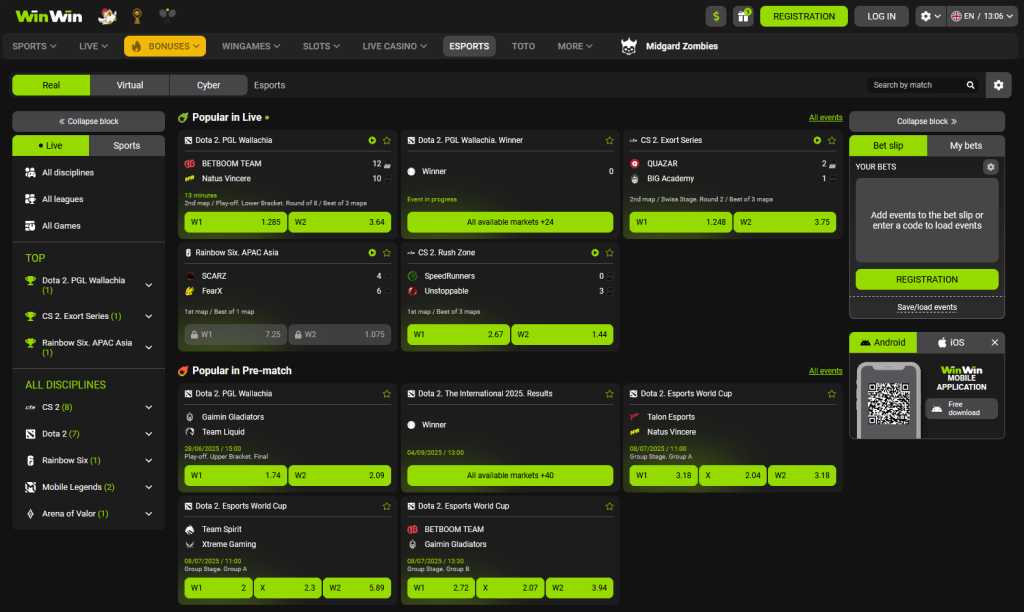
Task: Open the WINGAMES menu
Action: point(251,46)
